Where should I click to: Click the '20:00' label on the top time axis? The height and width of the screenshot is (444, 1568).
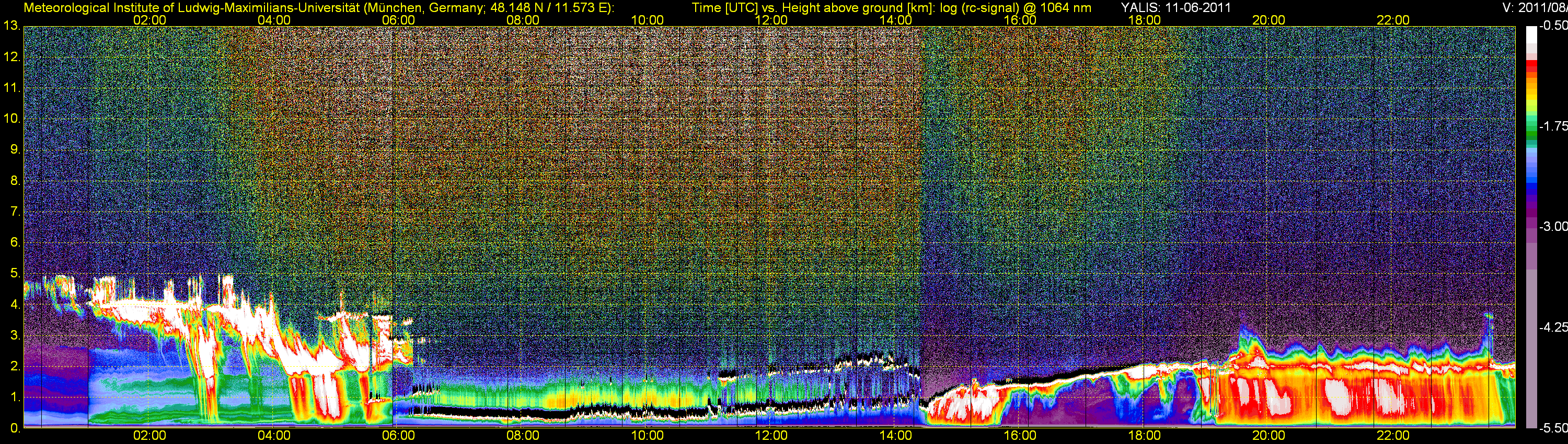tap(1269, 20)
